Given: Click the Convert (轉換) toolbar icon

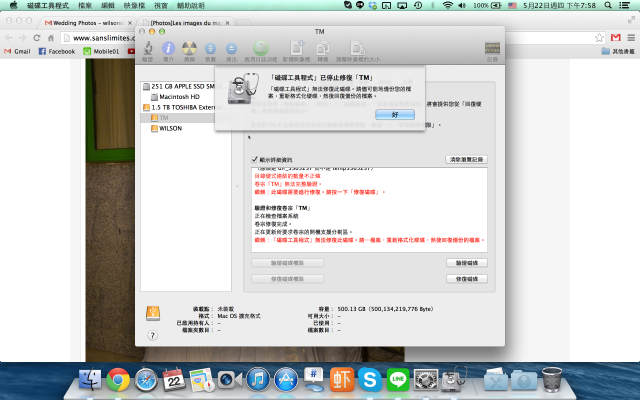Looking at the screenshot, I should 323,48.
